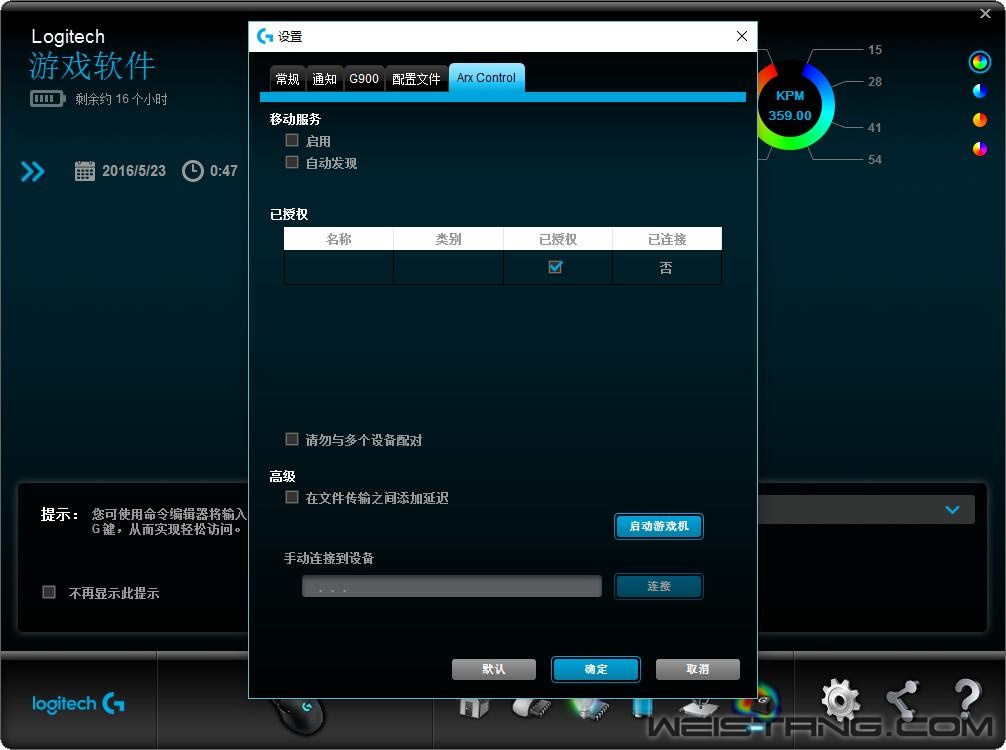
Task: Enable the 启用 mobile service checkbox
Action: pos(292,140)
